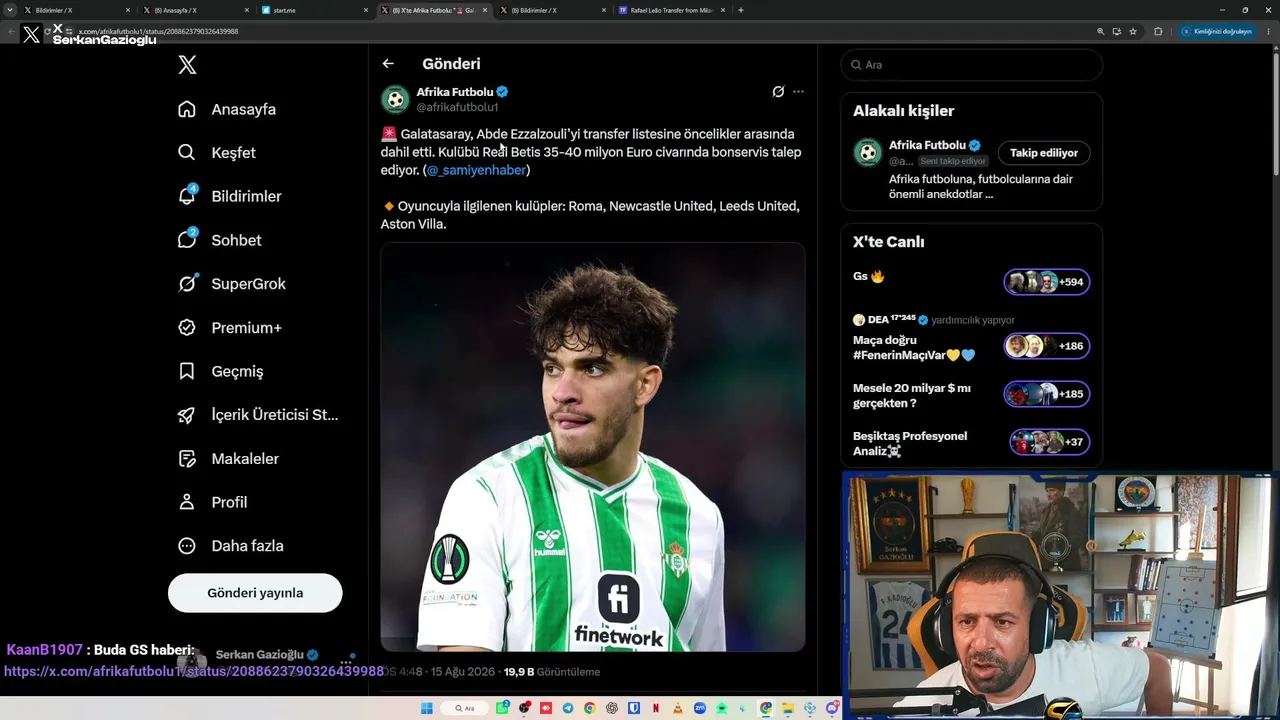
Task: Click the +37 listeners badge
Action: [1049, 442]
